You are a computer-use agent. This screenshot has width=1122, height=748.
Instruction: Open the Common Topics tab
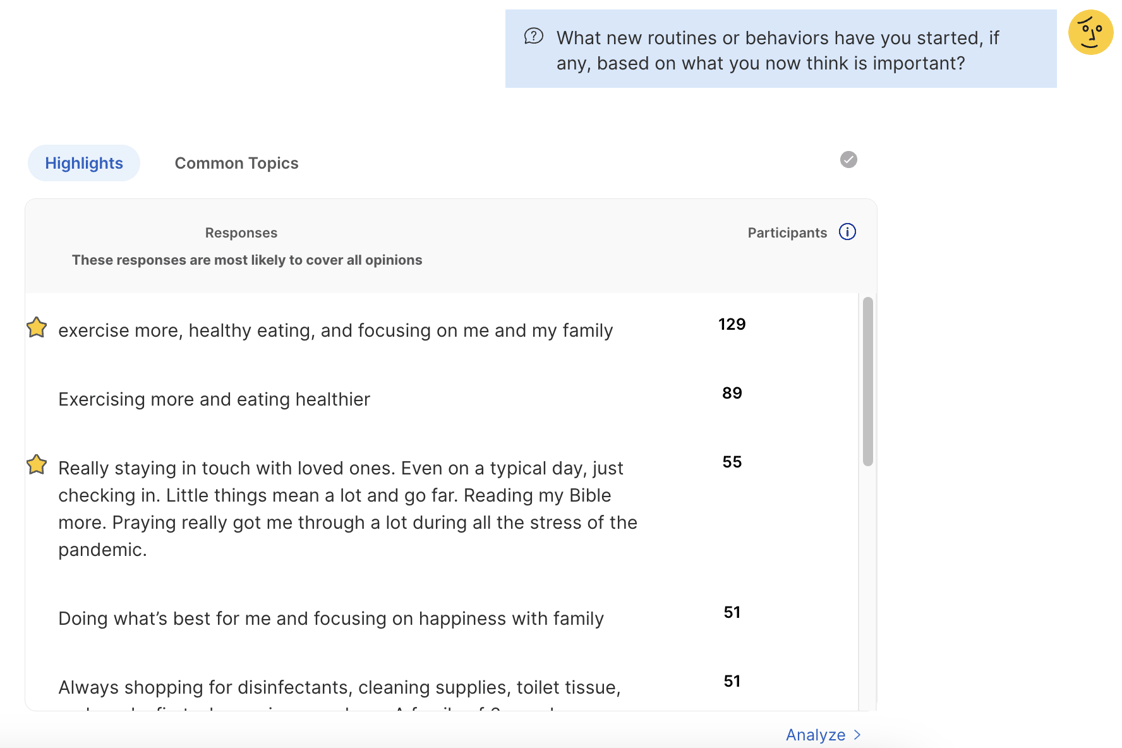[236, 163]
